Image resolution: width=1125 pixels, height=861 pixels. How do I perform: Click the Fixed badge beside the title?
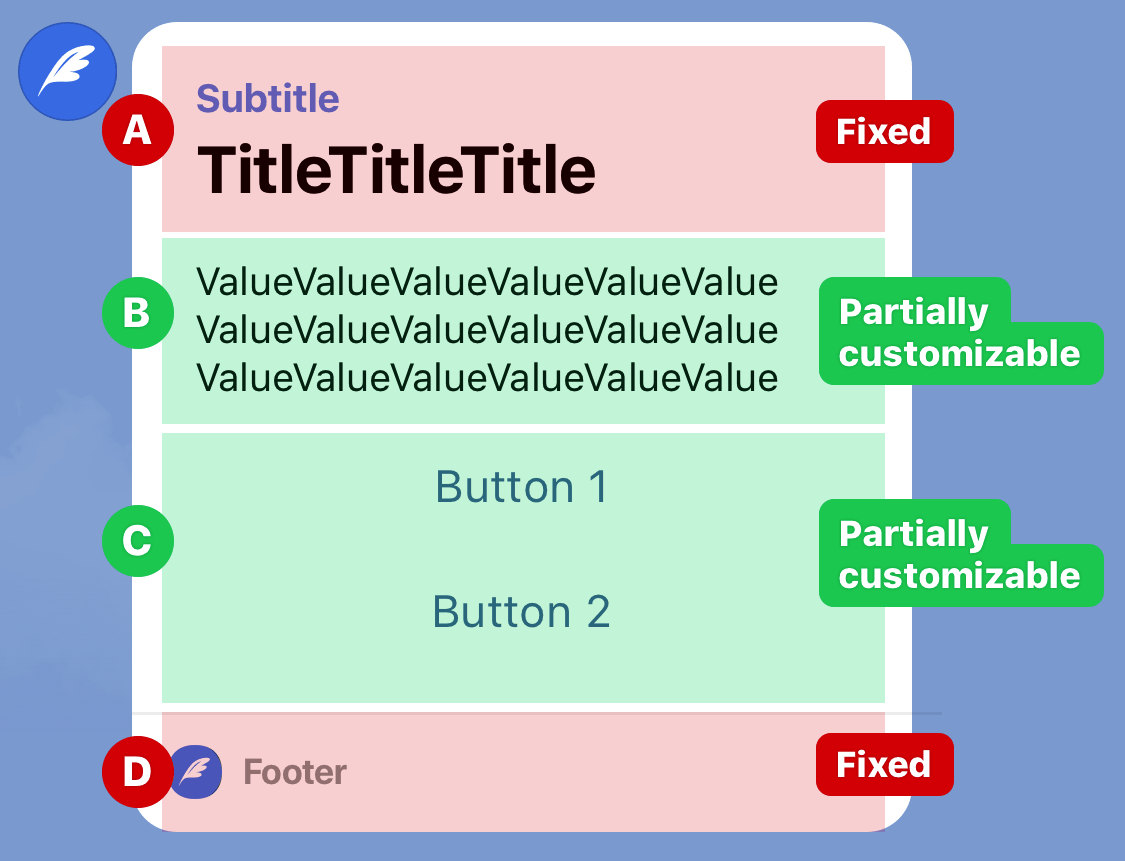point(885,131)
